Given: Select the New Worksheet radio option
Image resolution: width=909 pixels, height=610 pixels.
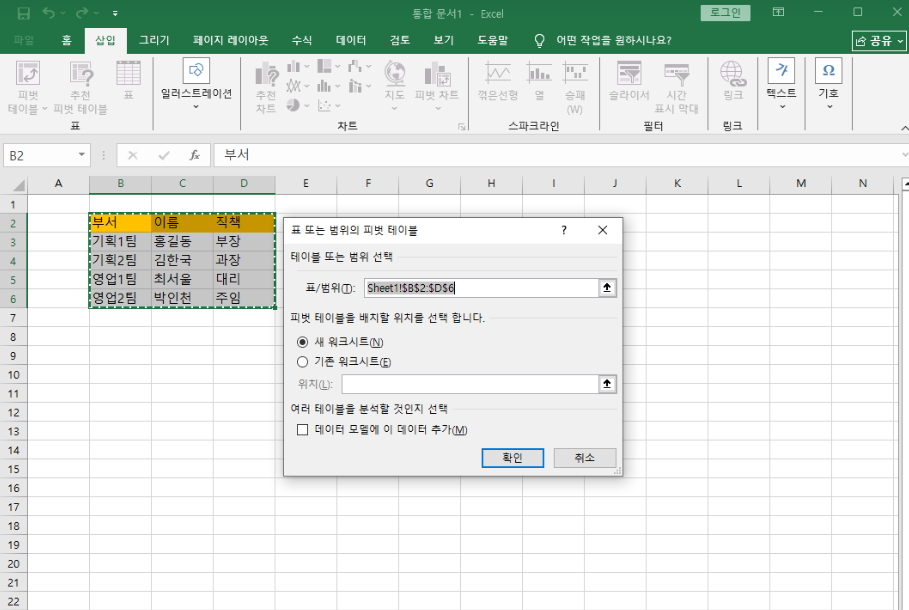Looking at the screenshot, I should [x=303, y=342].
